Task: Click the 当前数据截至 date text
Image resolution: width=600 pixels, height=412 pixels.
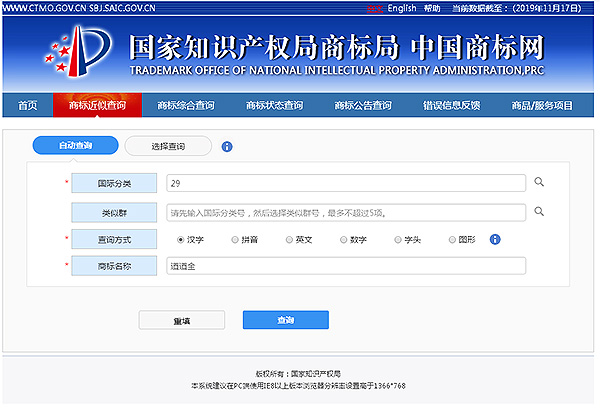Action: 517,8
